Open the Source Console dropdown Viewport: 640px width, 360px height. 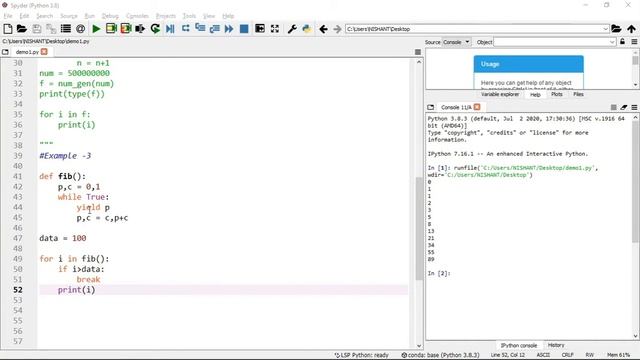click(x=456, y=42)
